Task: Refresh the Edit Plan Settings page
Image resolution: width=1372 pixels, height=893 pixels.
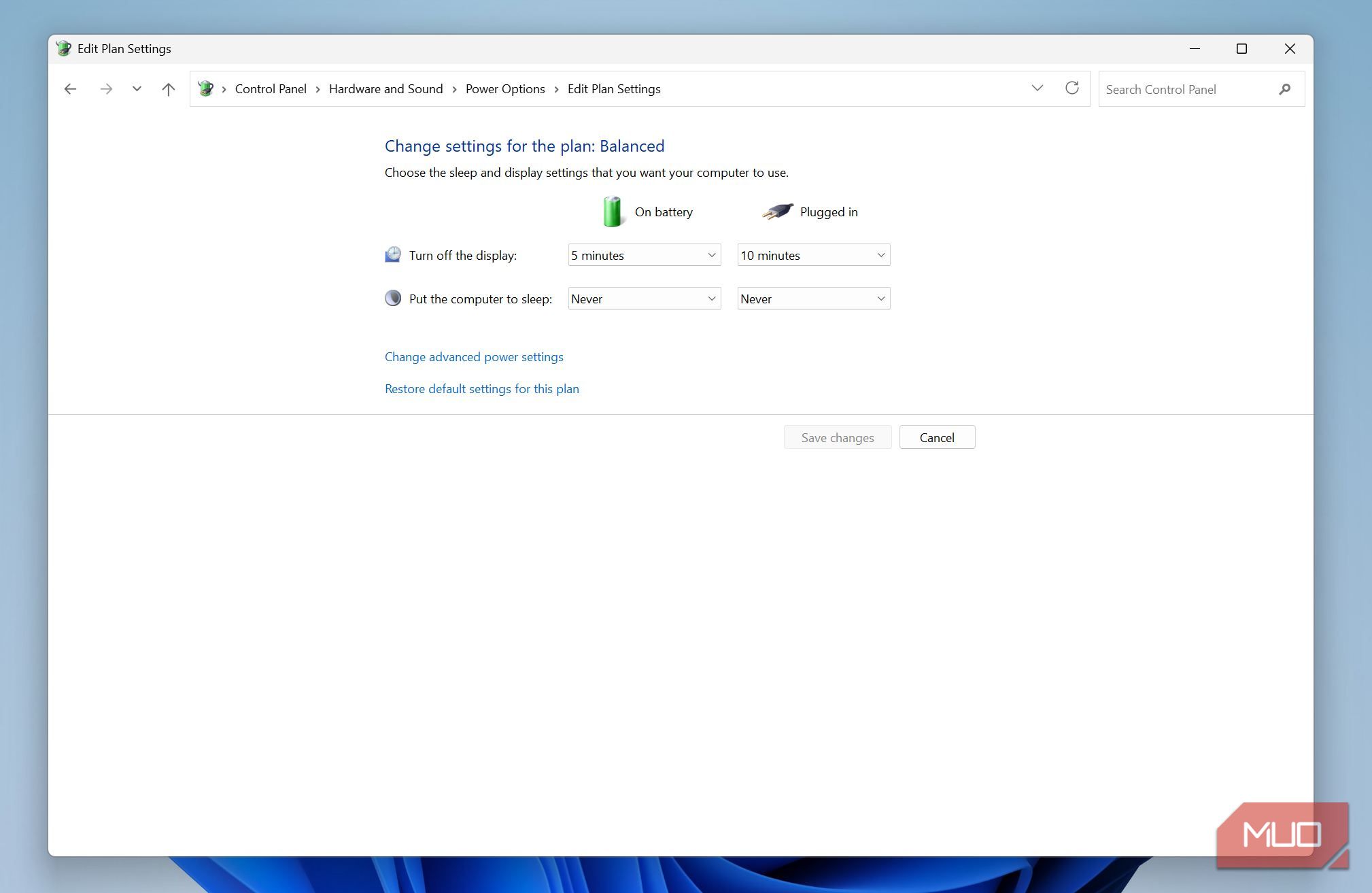Action: 1072,88
